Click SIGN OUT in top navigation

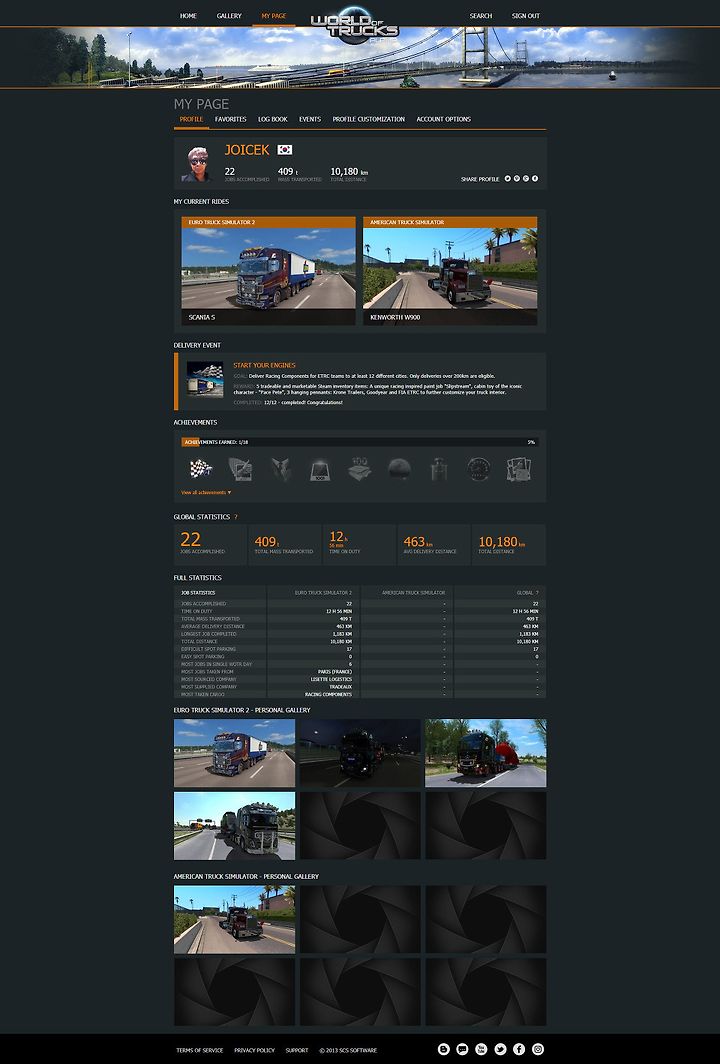click(x=526, y=16)
